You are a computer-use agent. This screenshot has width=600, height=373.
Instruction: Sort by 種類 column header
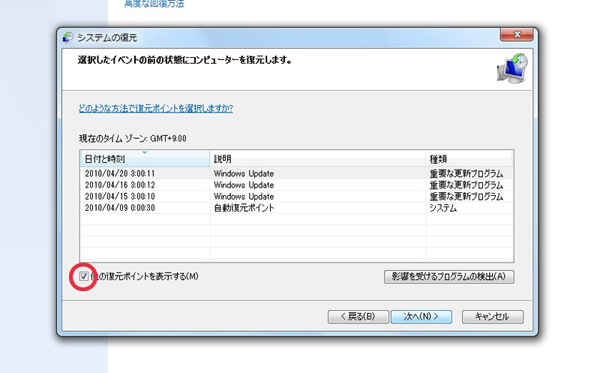point(469,159)
